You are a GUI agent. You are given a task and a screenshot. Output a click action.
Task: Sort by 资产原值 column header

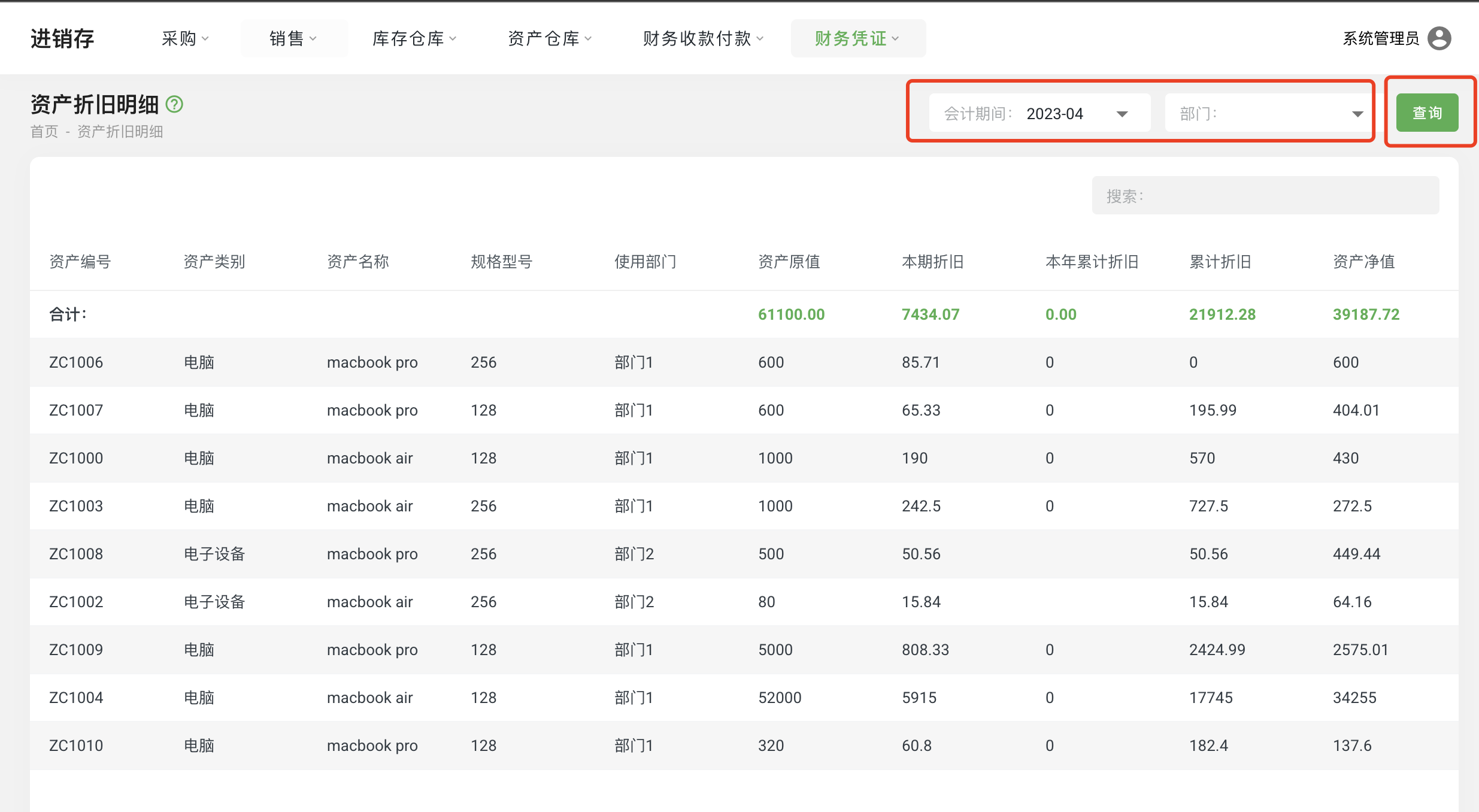click(x=789, y=262)
